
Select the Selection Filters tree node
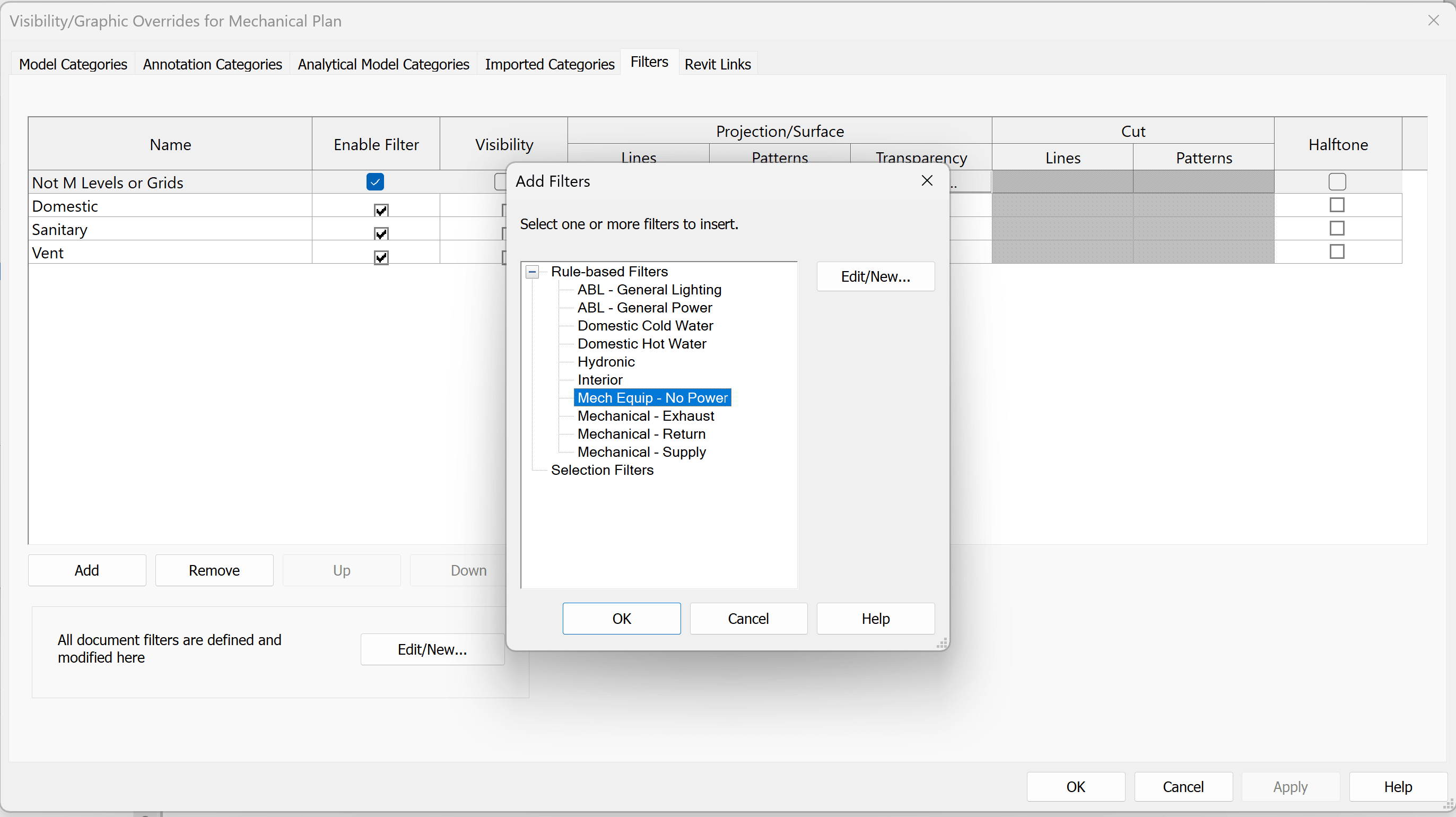602,471
